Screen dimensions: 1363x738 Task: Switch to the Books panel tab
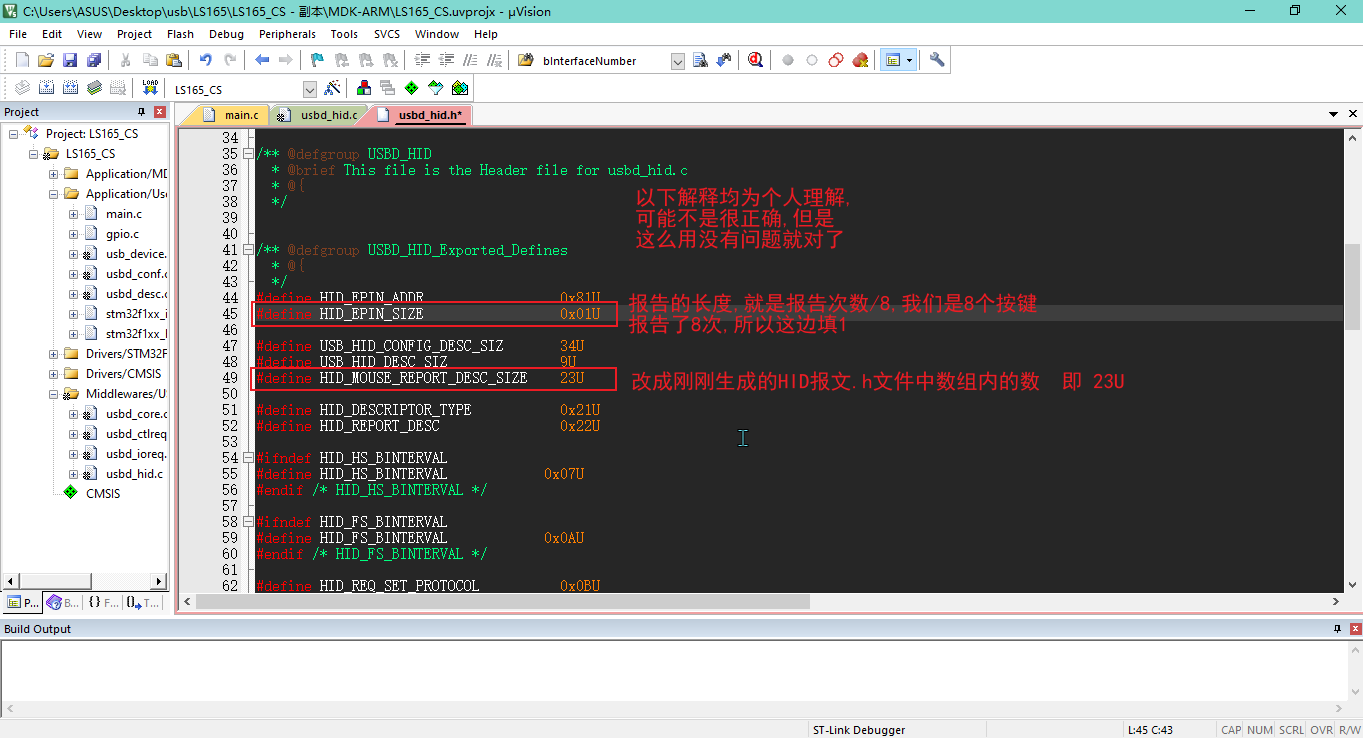[x=63, y=603]
